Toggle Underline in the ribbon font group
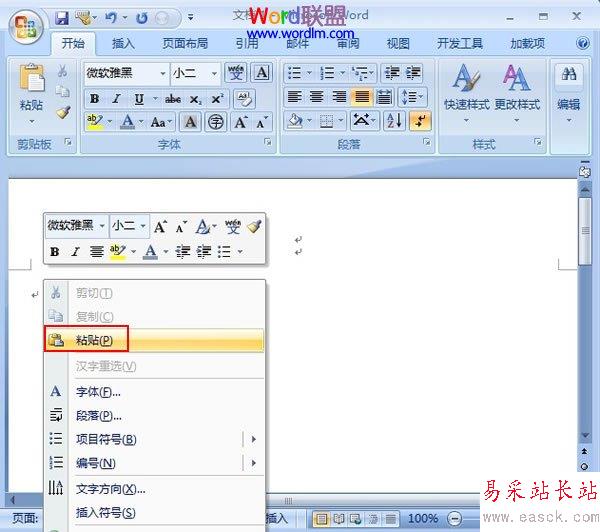This screenshot has width=600, height=532. pyautogui.click(x=139, y=99)
